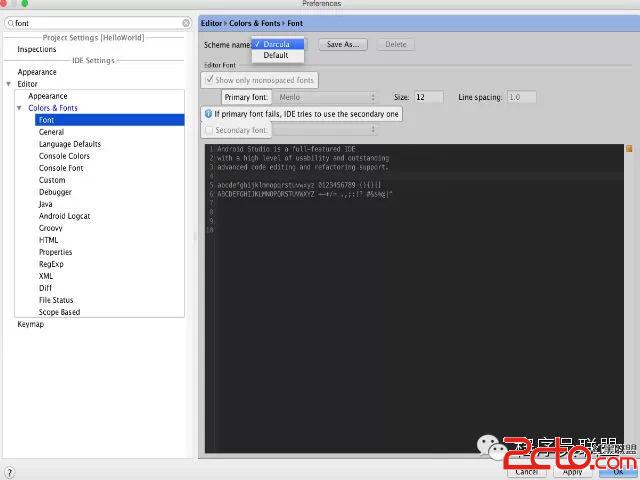Select Debugger color settings
The width and height of the screenshot is (640, 480).
point(55,192)
